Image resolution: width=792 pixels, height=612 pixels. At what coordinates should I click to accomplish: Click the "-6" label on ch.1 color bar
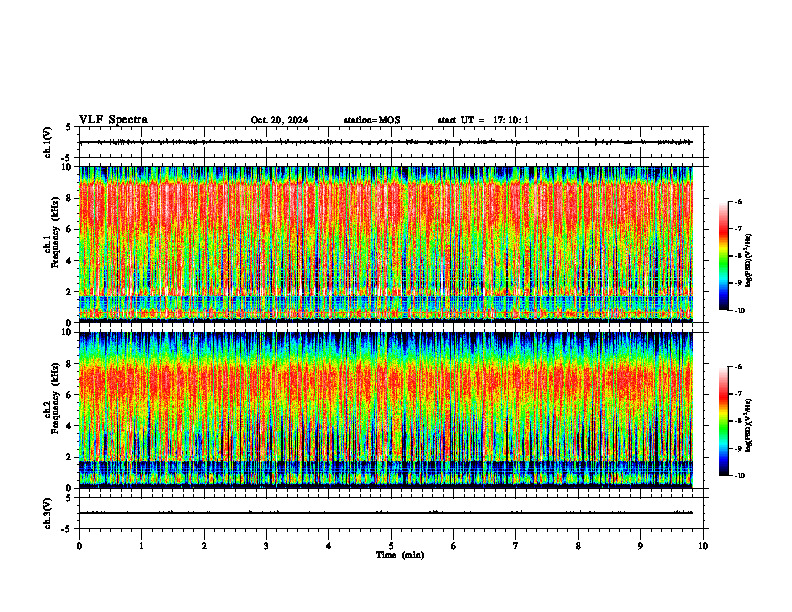(x=737, y=202)
